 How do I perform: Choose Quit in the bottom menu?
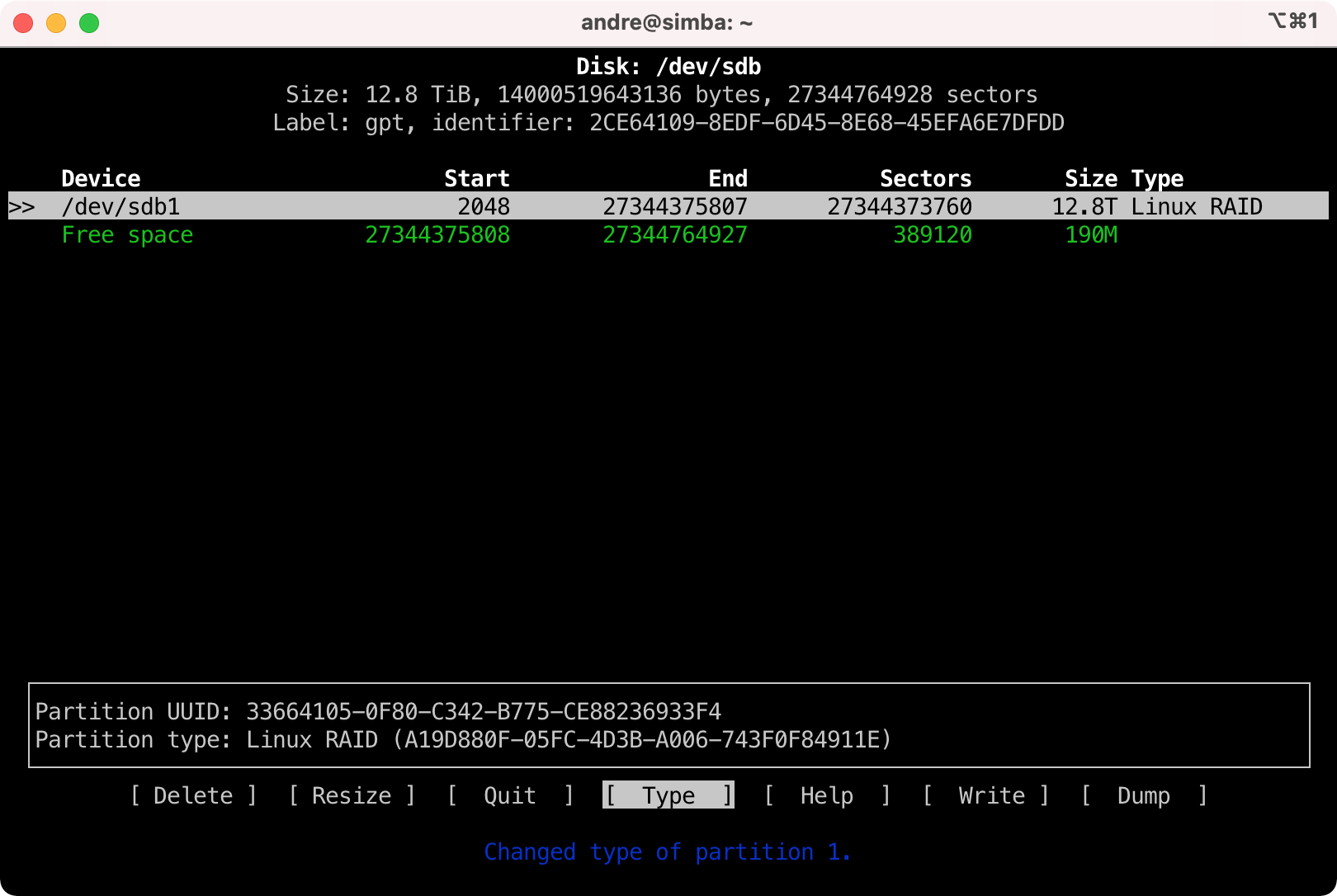coord(509,795)
